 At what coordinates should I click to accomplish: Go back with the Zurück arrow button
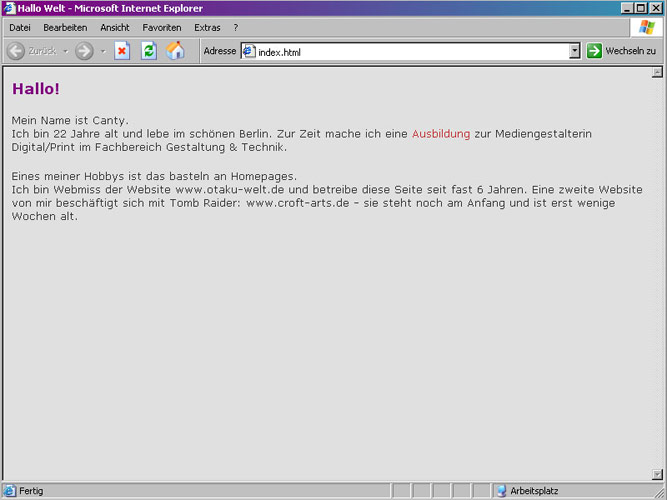click(16, 51)
